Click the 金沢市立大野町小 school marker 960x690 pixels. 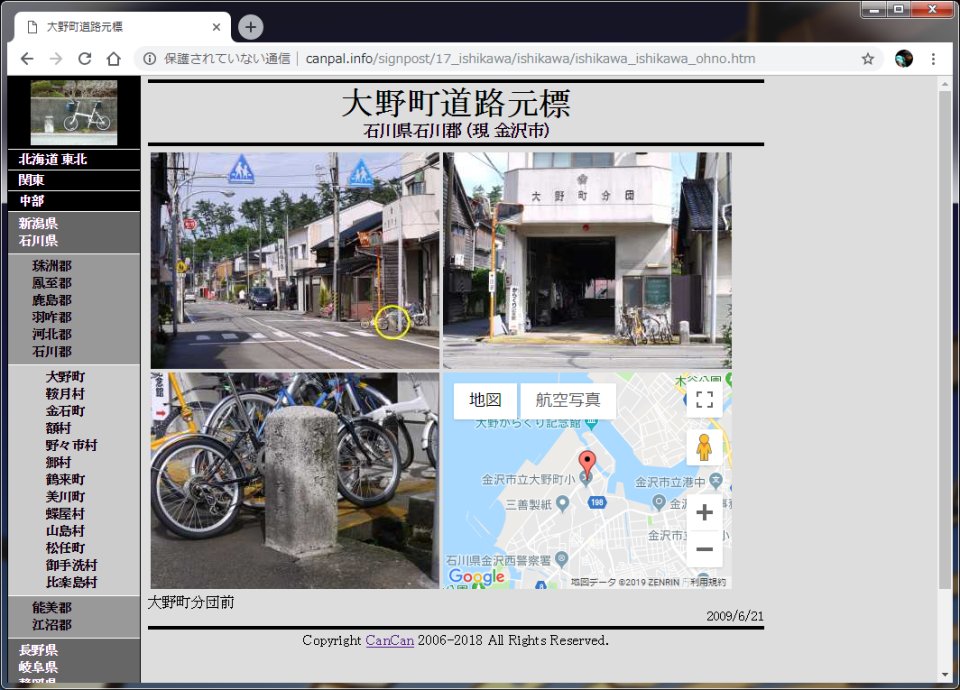click(586, 479)
